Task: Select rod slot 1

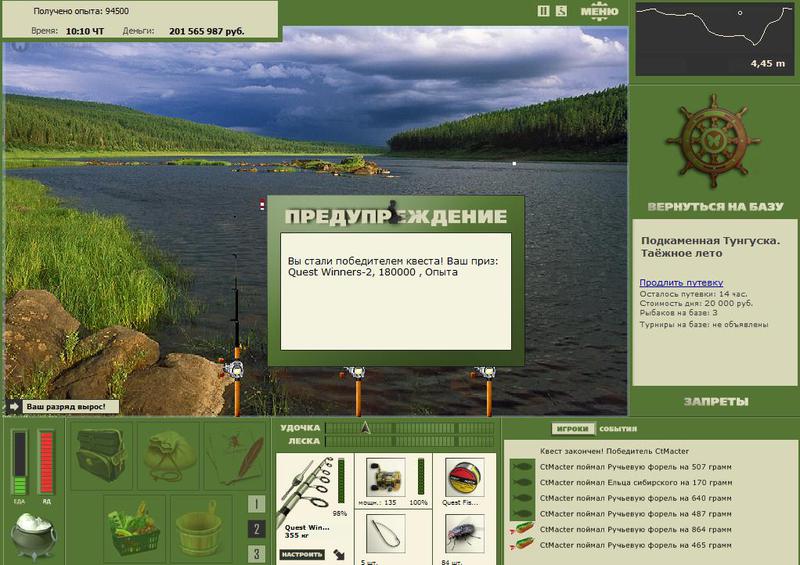Action: coord(256,504)
